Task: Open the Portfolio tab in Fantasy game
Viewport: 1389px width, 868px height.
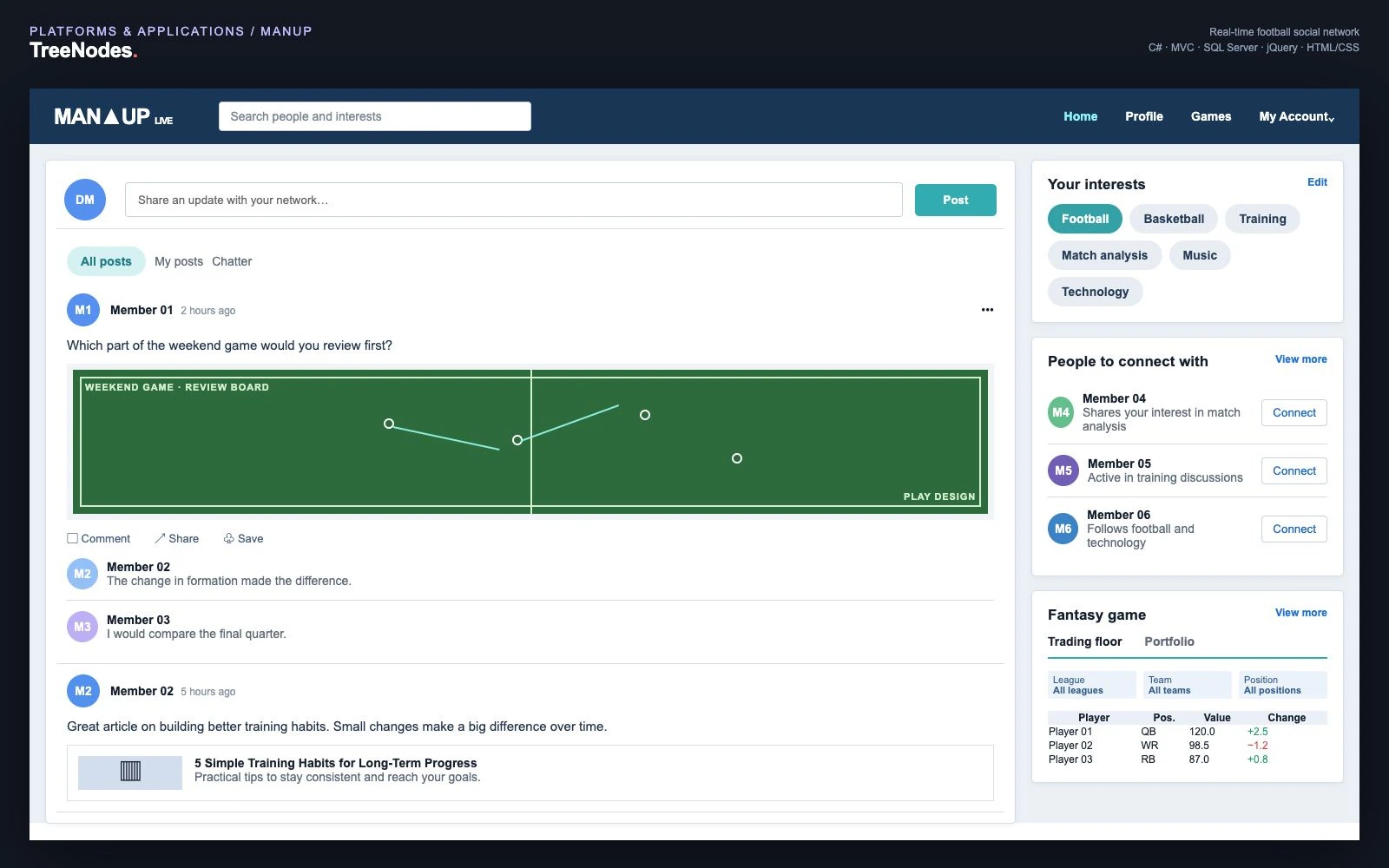Action: coord(1169,641)
